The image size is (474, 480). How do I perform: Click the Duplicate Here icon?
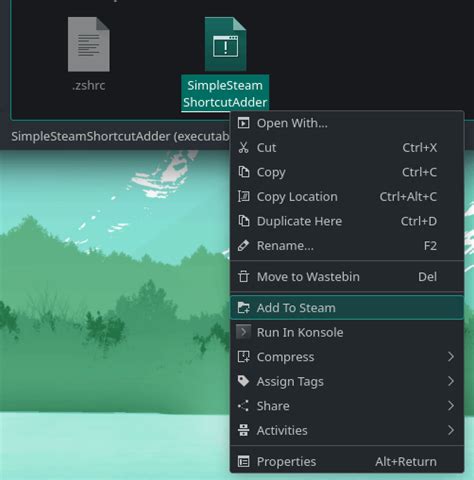[243, 221]
